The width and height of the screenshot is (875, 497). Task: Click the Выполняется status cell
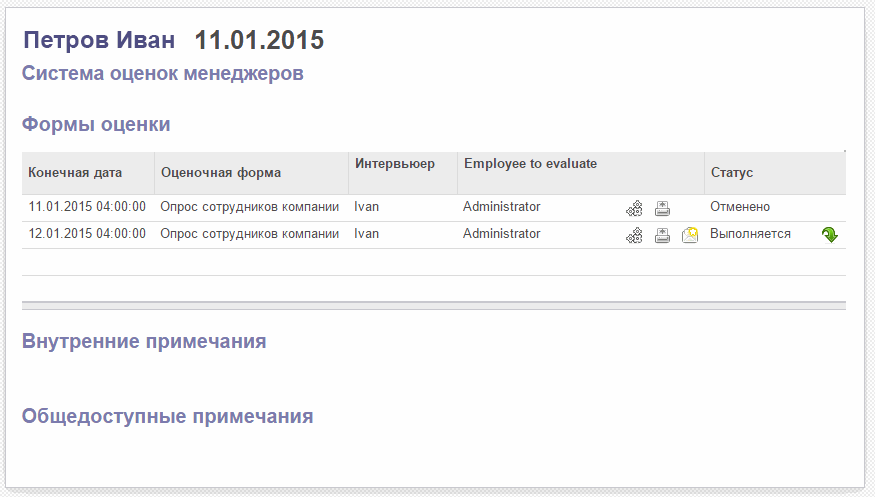(x=750, y=234)
